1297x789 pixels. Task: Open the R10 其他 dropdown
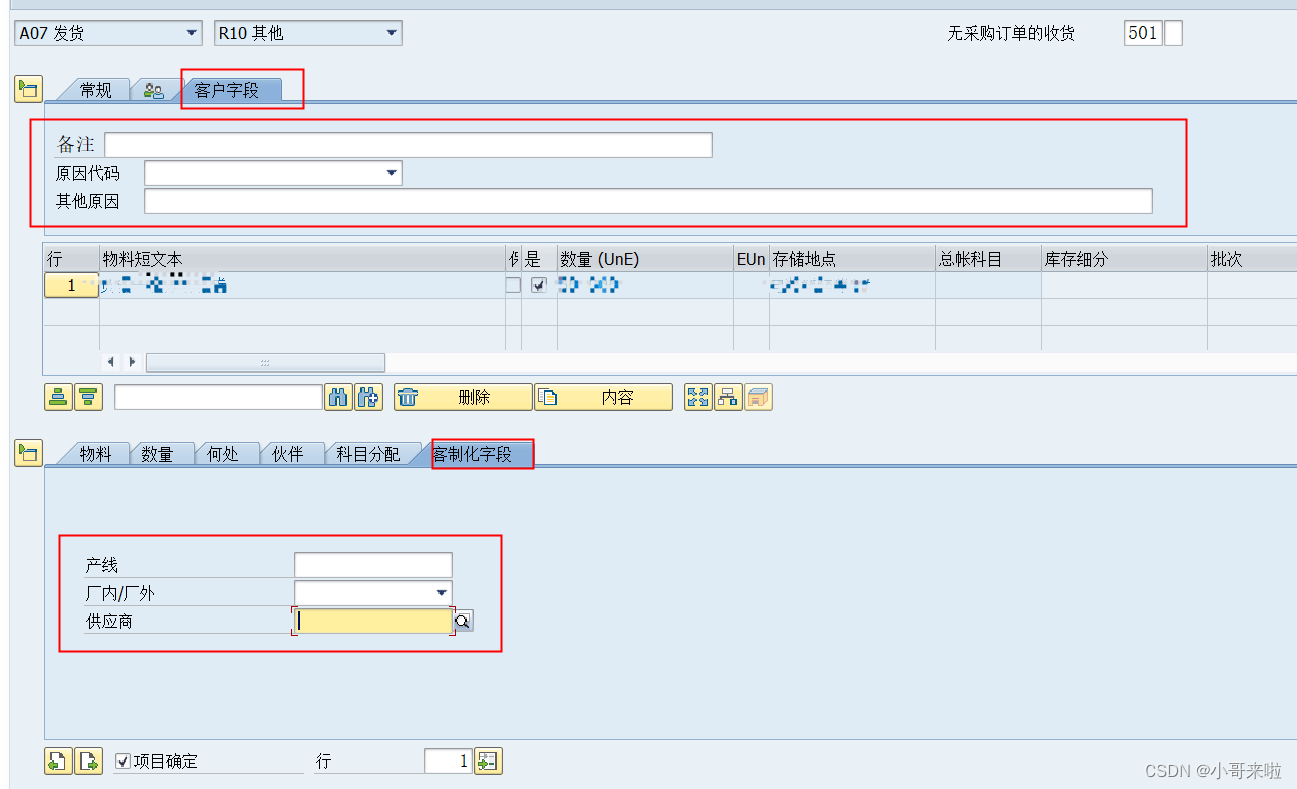click(x=393, y=32)
